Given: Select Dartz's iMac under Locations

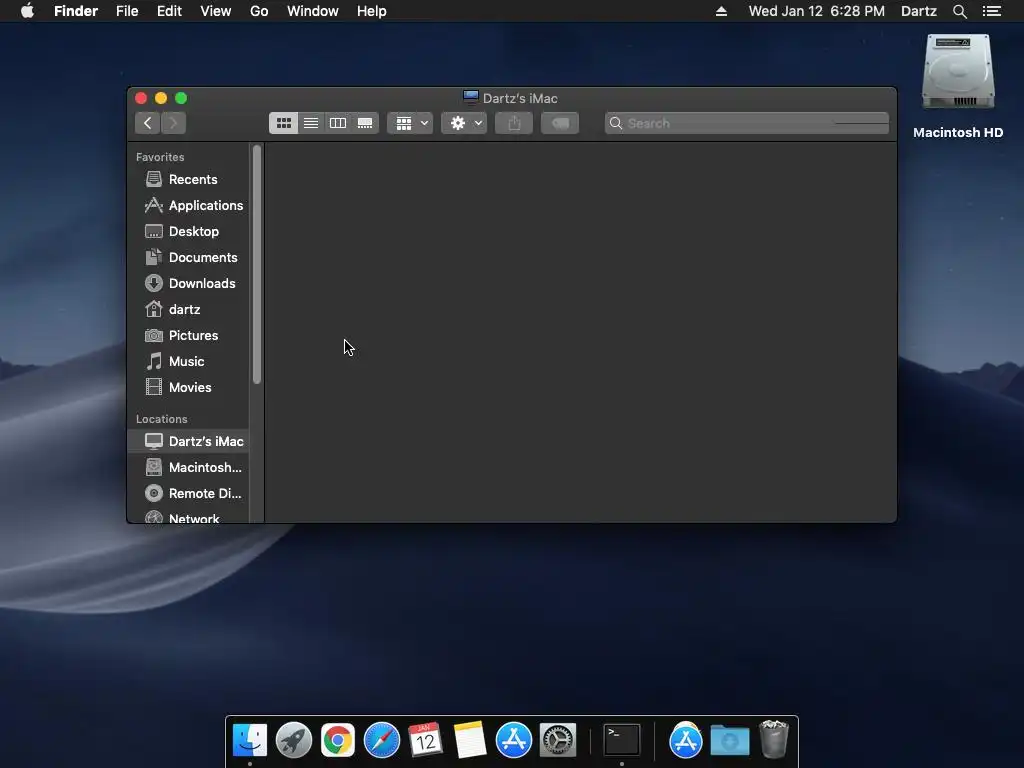Looking at the screenshot, I should [x=188, y=441].
